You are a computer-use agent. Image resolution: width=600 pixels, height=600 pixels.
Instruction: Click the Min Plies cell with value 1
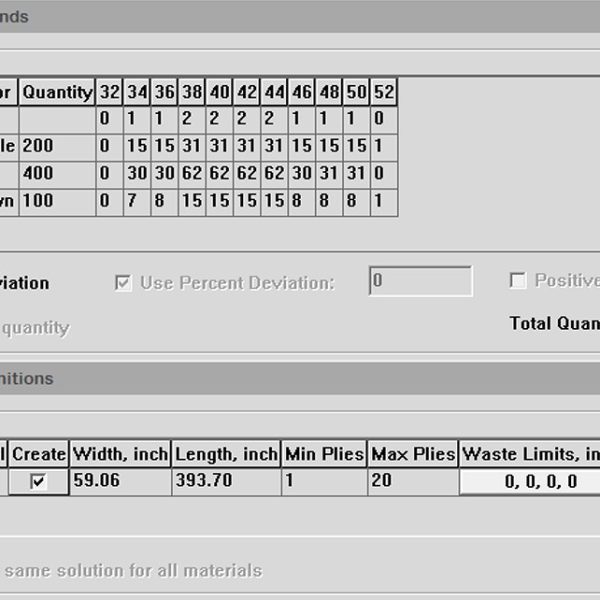(323, 482)
